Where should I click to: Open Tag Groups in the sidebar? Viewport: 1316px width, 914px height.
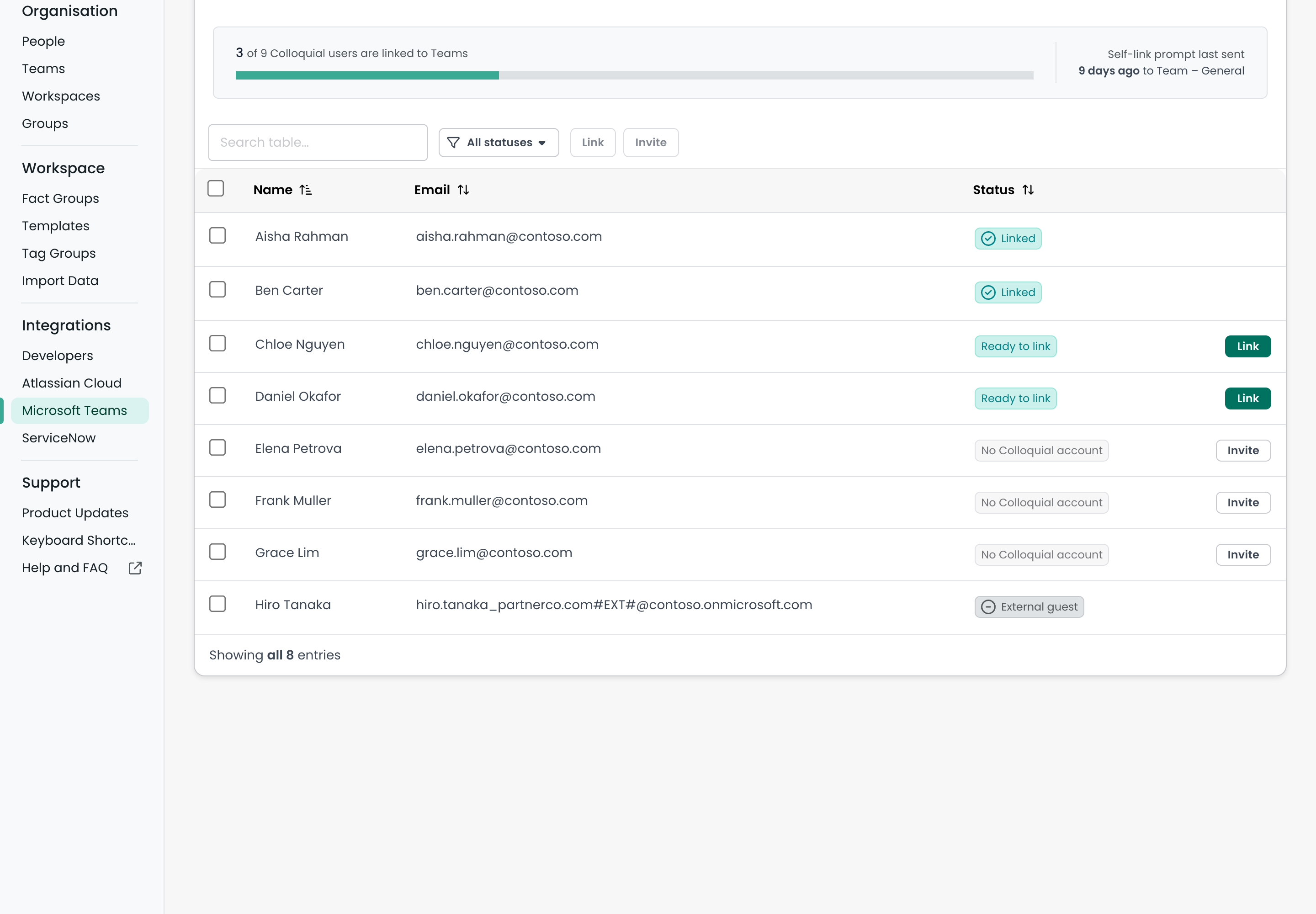[58, 254]
